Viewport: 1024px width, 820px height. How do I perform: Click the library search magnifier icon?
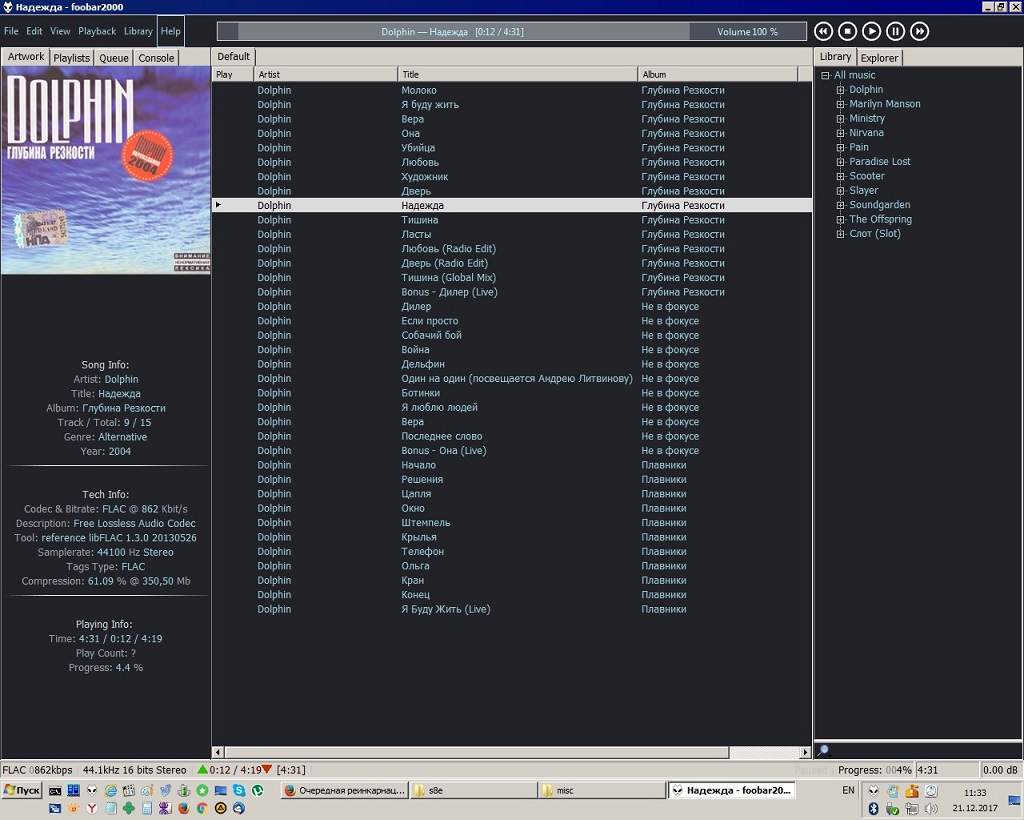[x=823, y=751]
